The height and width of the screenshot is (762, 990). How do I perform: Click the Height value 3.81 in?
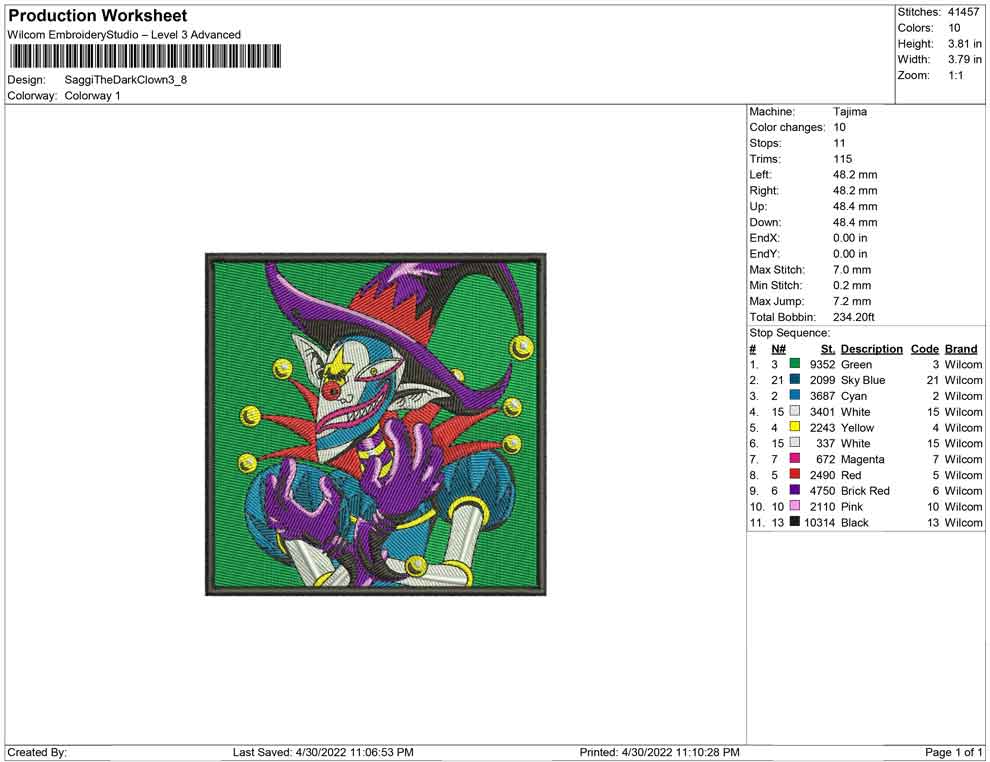tap(965, 44)
